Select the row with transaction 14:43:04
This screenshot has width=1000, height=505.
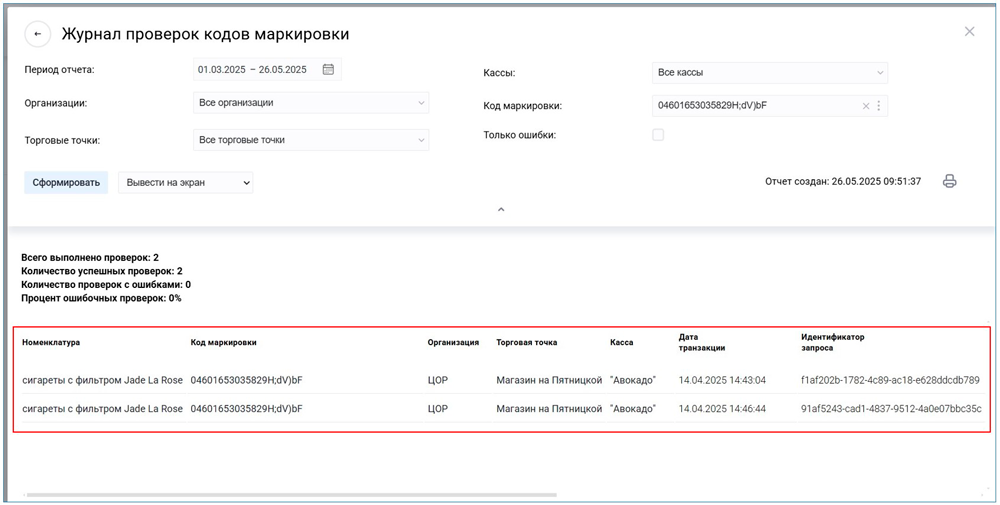click(500, 380)
